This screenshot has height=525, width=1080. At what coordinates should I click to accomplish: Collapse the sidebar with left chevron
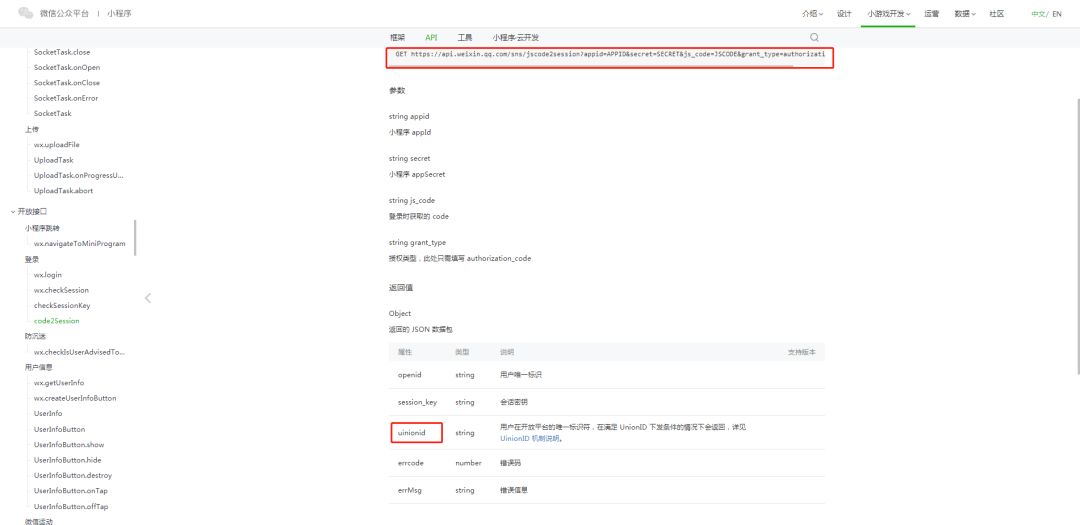pyautogui.click(x=147, y=298)
